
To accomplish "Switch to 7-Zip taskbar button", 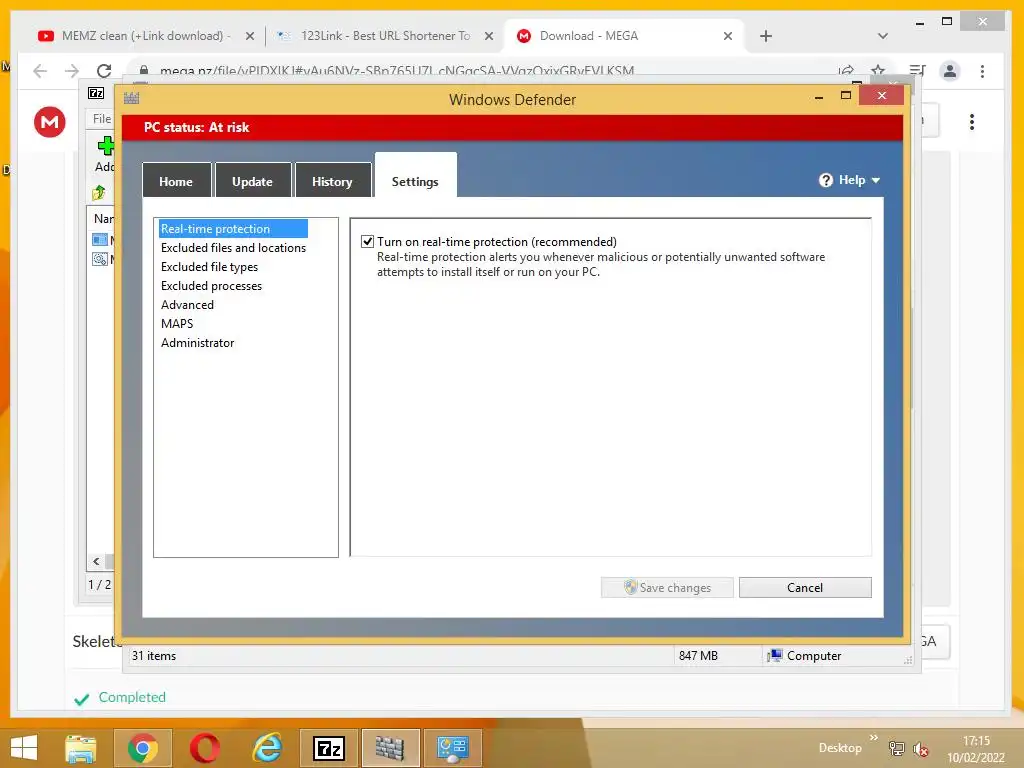I will click(328, 748).
